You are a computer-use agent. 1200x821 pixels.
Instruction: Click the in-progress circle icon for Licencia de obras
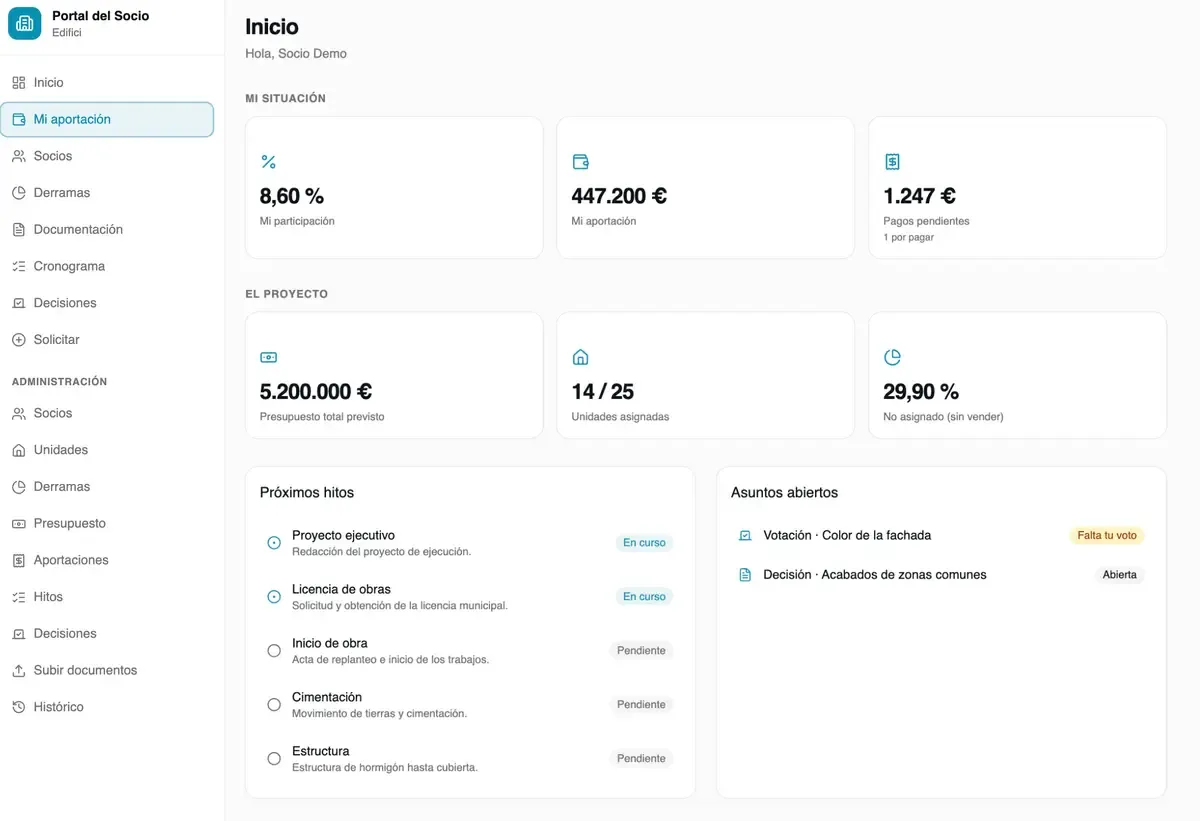(274, 597)
